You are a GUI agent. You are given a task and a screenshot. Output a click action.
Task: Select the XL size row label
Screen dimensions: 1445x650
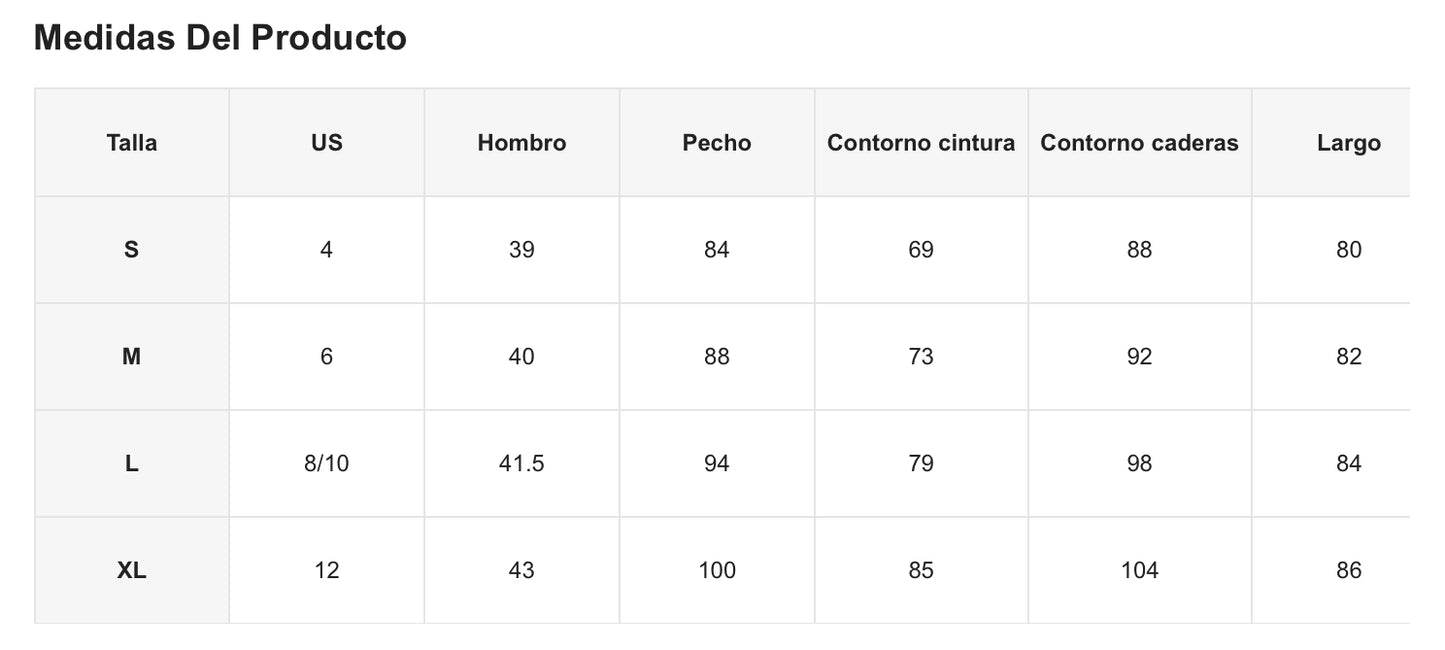(132, 571)
